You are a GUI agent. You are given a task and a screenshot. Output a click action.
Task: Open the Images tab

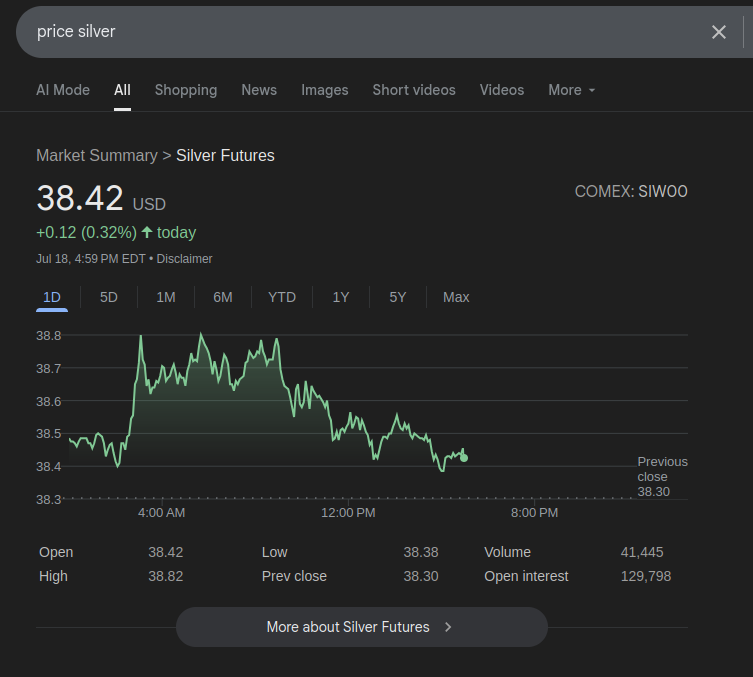tap(325, 90)
